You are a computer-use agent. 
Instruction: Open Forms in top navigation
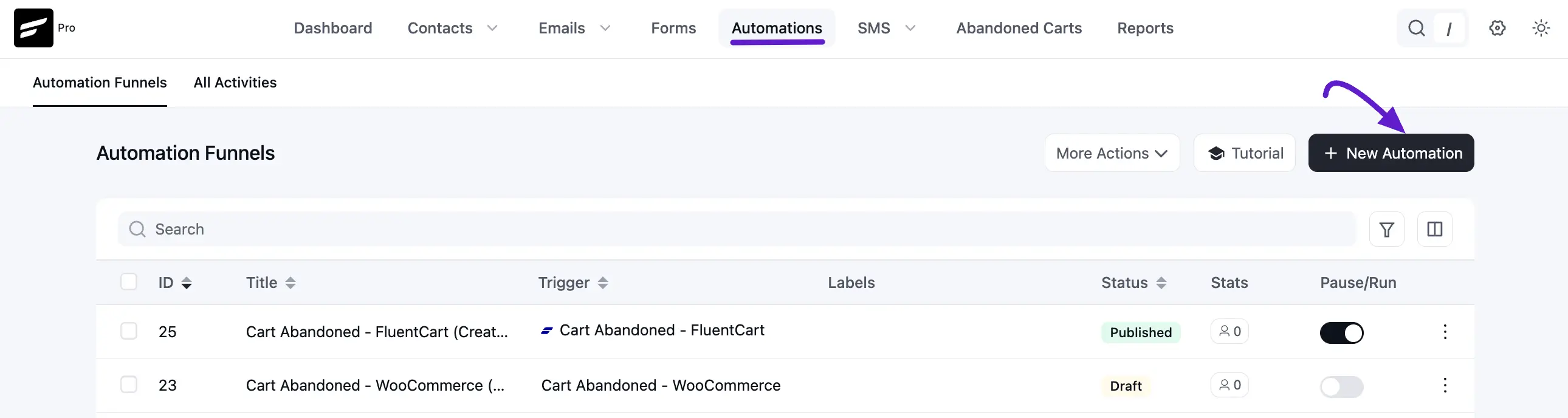pyautogui.click(x=673, y=28)
